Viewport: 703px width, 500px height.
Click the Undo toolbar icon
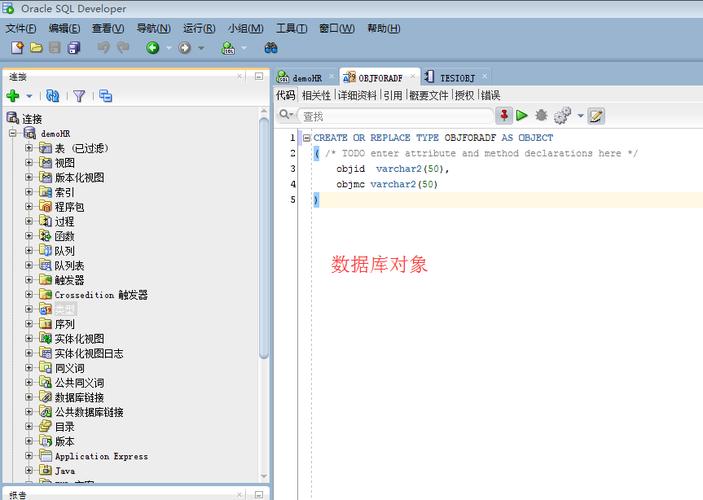[x=104, y=47]
